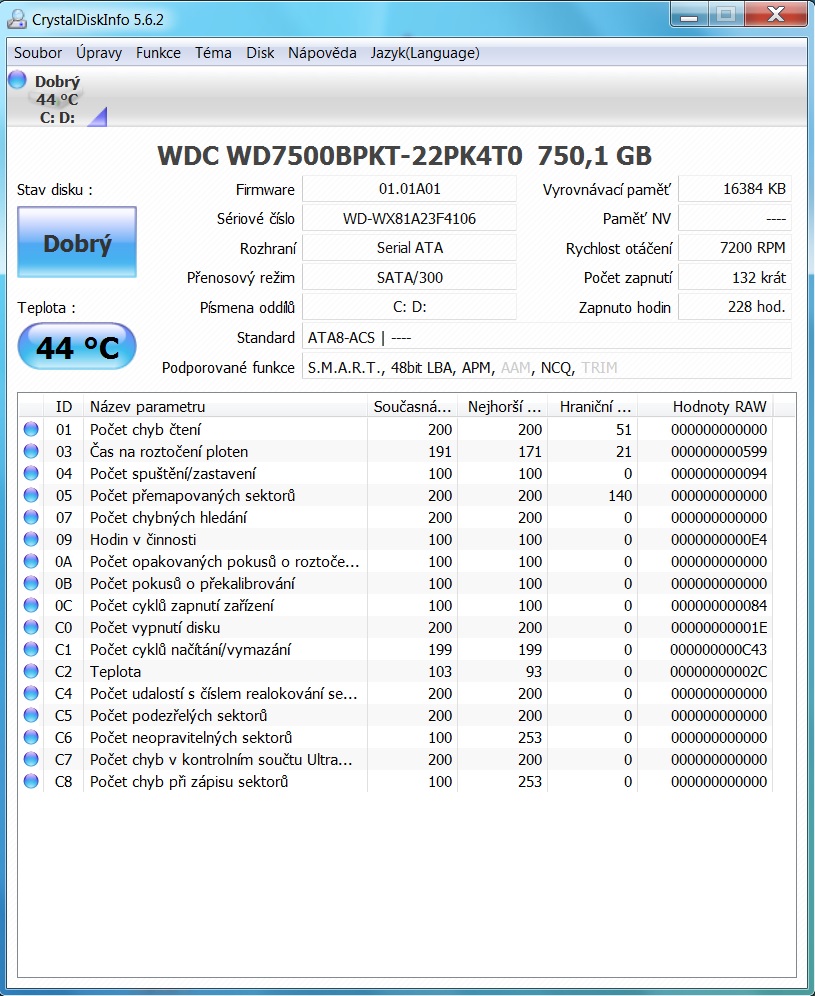Click the Podporované funkce field
815x996 pixels.
(x=547, y=367)
